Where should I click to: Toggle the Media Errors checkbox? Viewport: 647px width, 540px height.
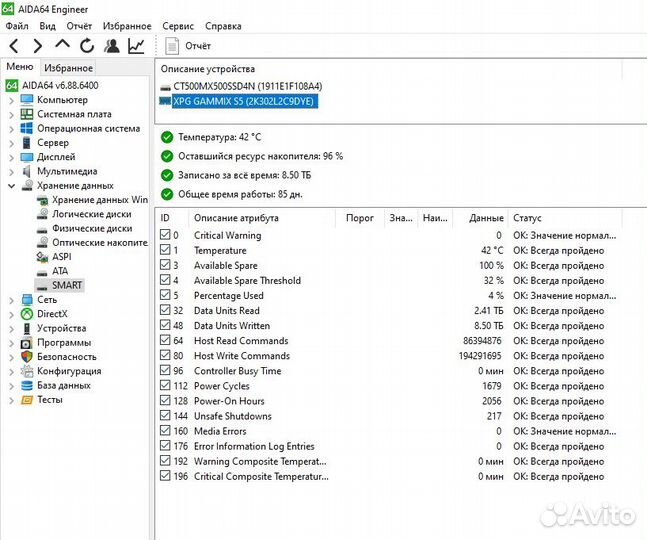point(165,431)
